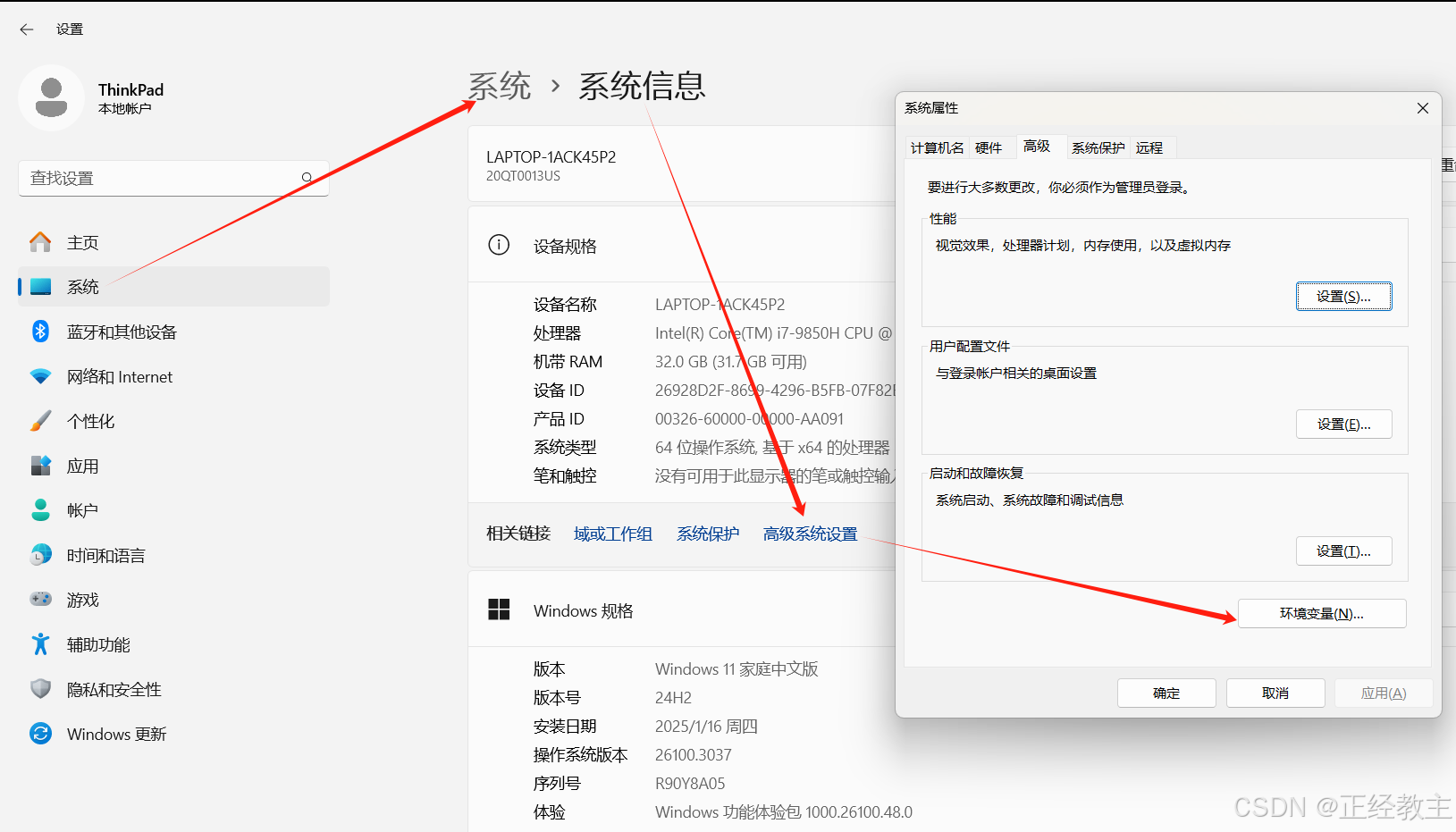This screenshot has height=832, width=1456.
Task: Click version number 24H2
Action: [x=673, y=697]
